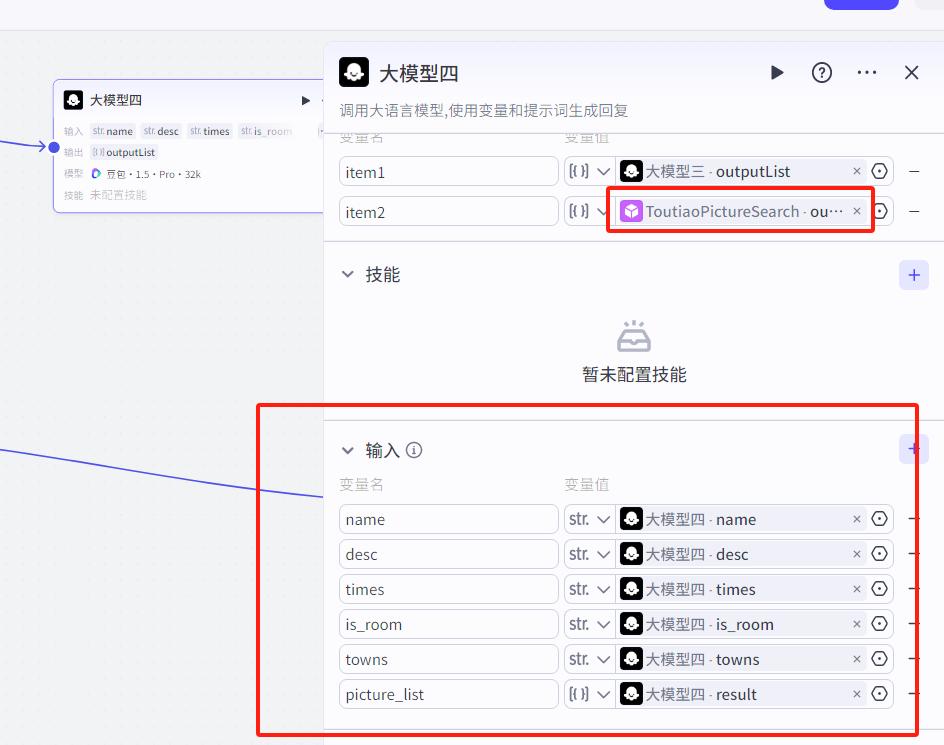The width and height of the screenshot is (944, 745).
Task: Clear the 大模型三 outputList value for item1
Action: click(857, 172)
